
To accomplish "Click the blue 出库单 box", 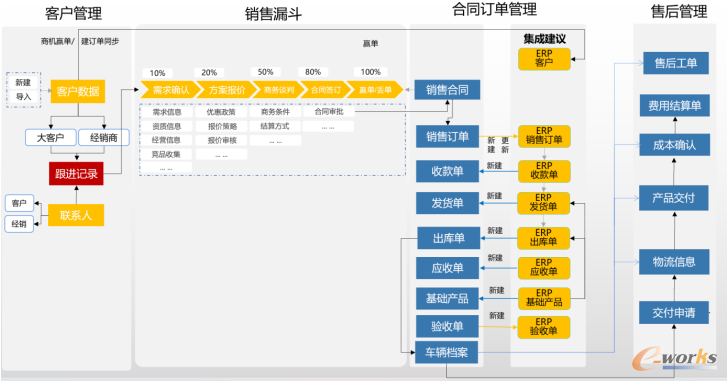I will click(448, 238).
